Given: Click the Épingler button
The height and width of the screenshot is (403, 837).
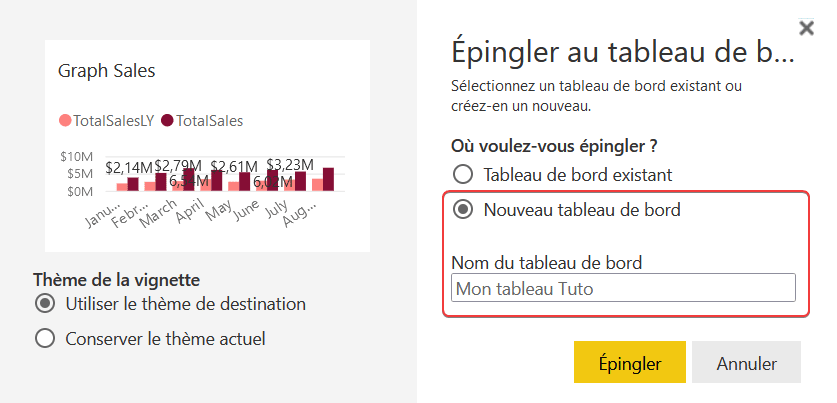Looking at the screenshot, I should click(630, 362).
